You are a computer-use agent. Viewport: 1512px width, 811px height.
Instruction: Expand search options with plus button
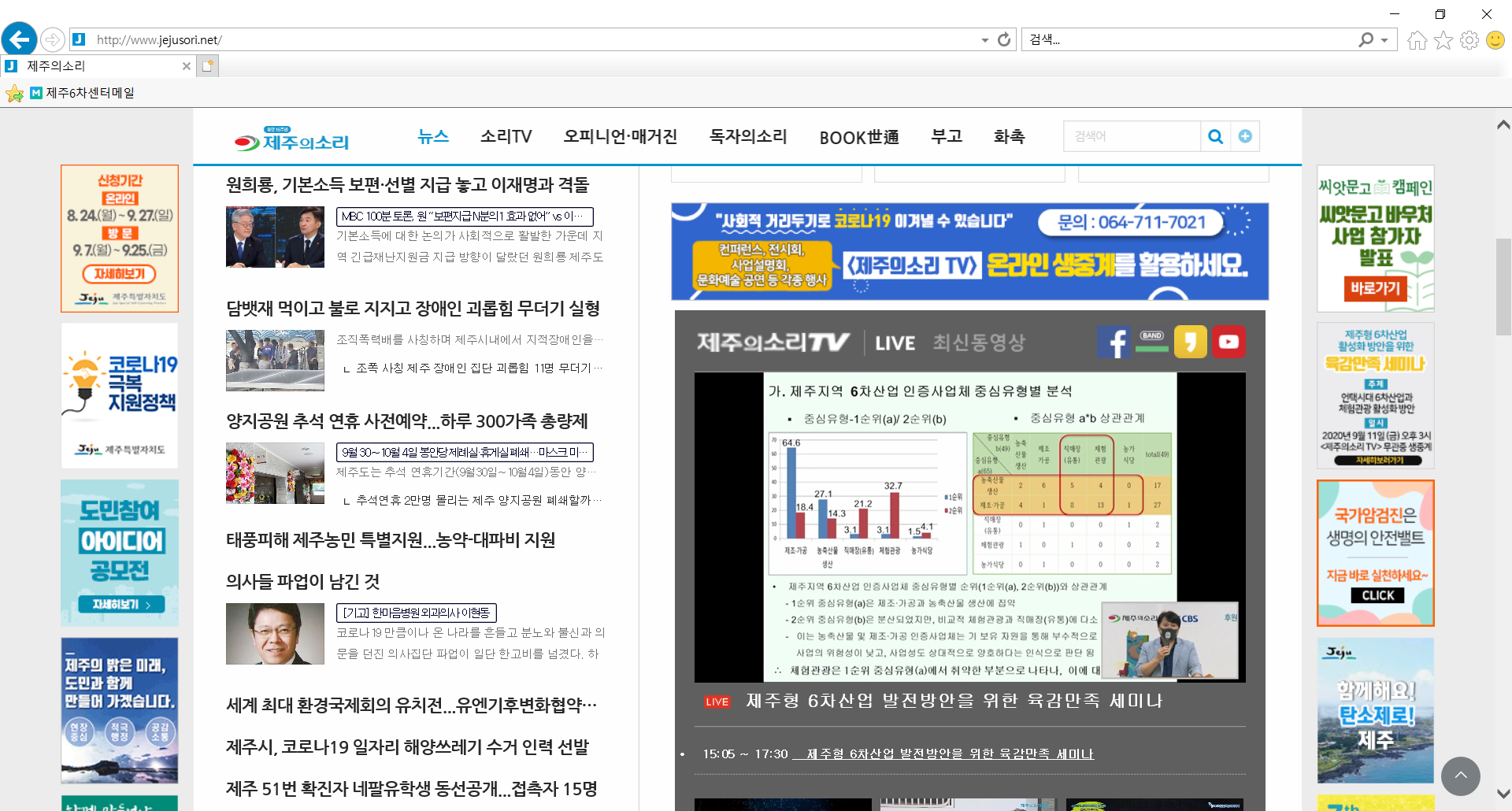1245,136
